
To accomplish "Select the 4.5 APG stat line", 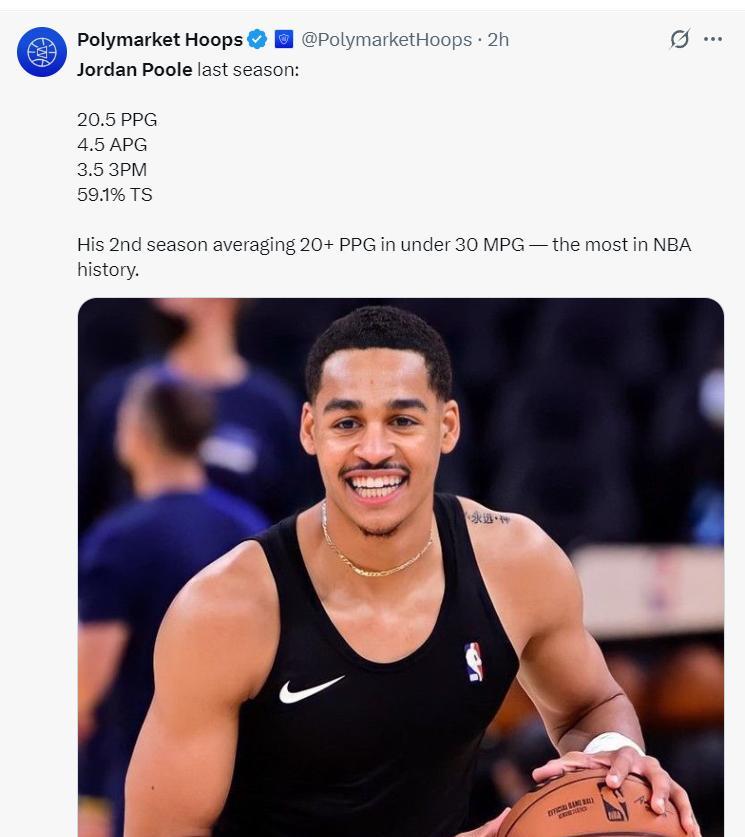I will [112, 145].
